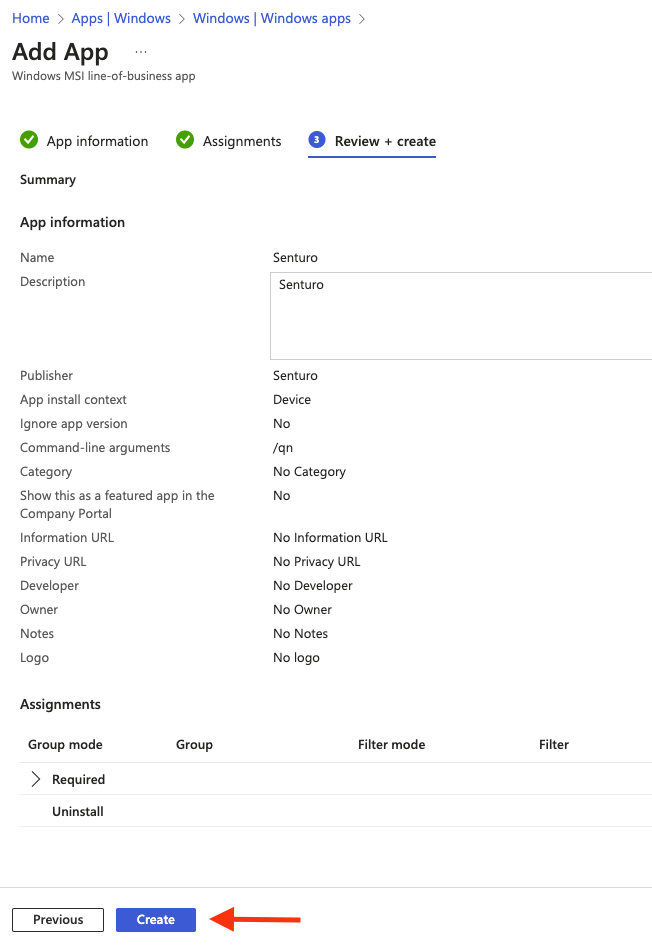Navigate to Home breadcrumb link

[x=31, y=18]
